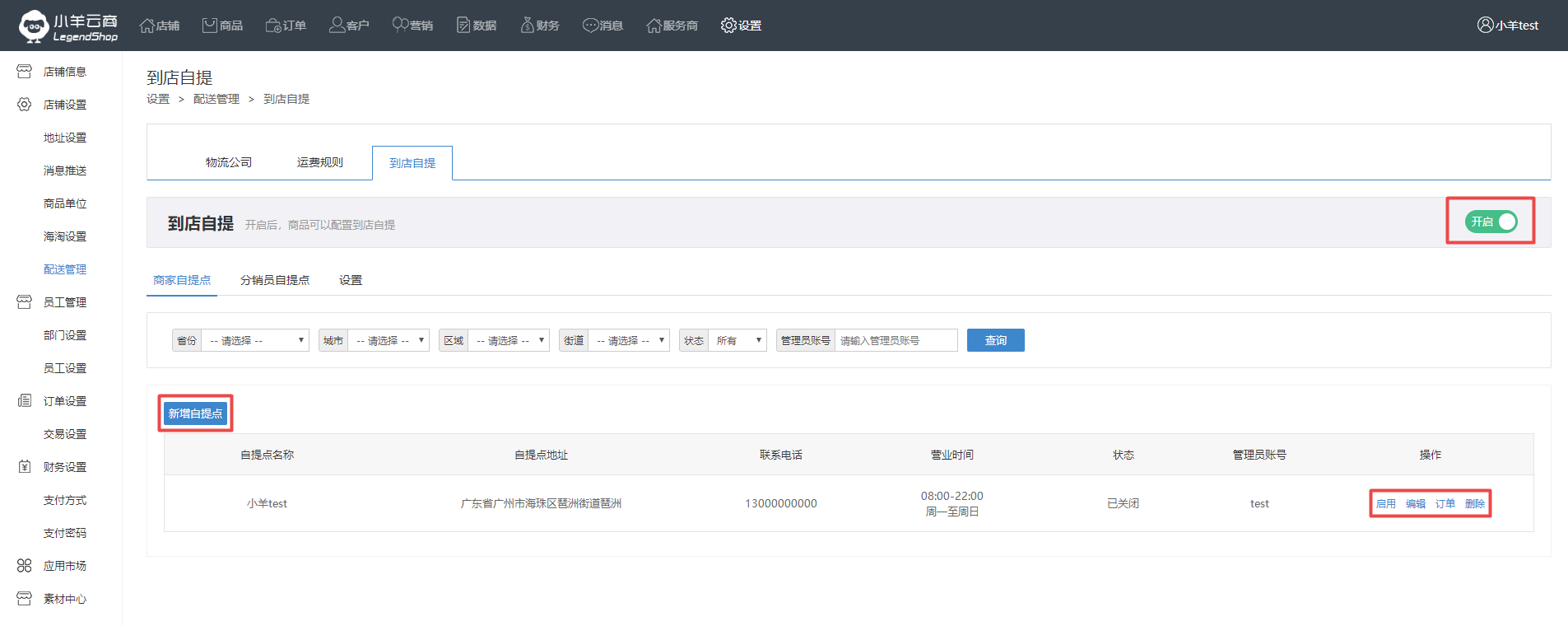Expand the 省份 dropdown
This screenshot has width=1568, height=626.
point(255,340)
